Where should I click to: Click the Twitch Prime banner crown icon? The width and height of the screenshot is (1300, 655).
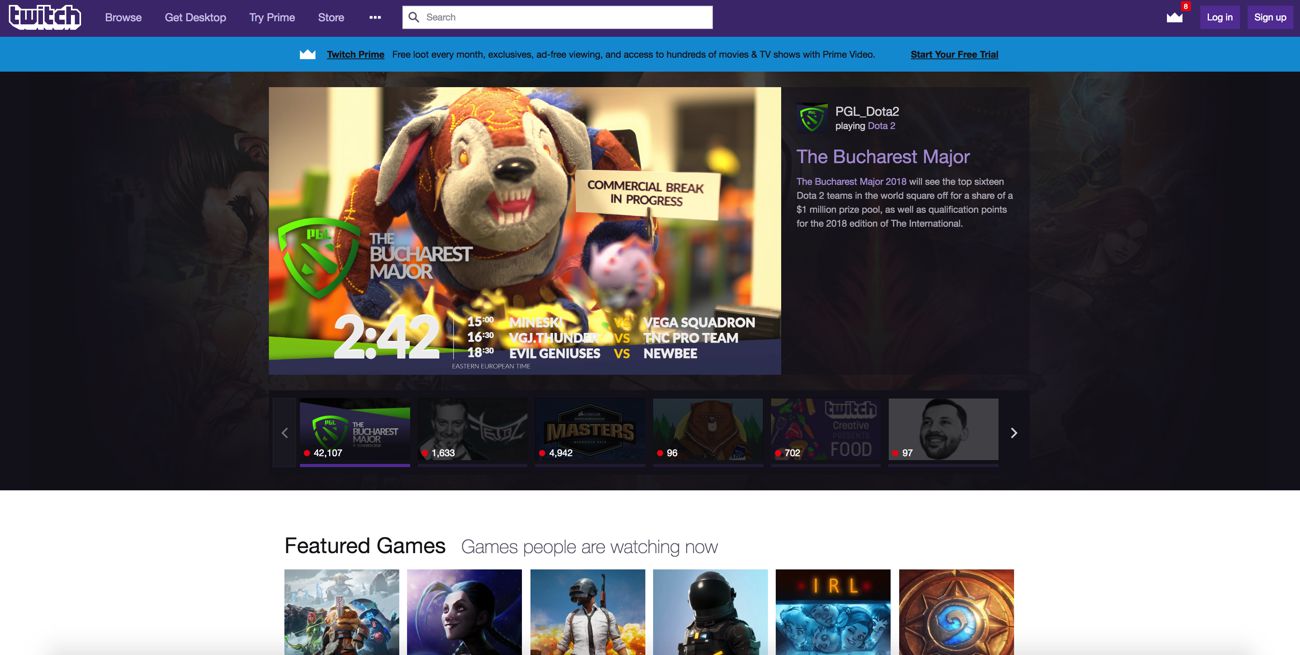(308, 54)
